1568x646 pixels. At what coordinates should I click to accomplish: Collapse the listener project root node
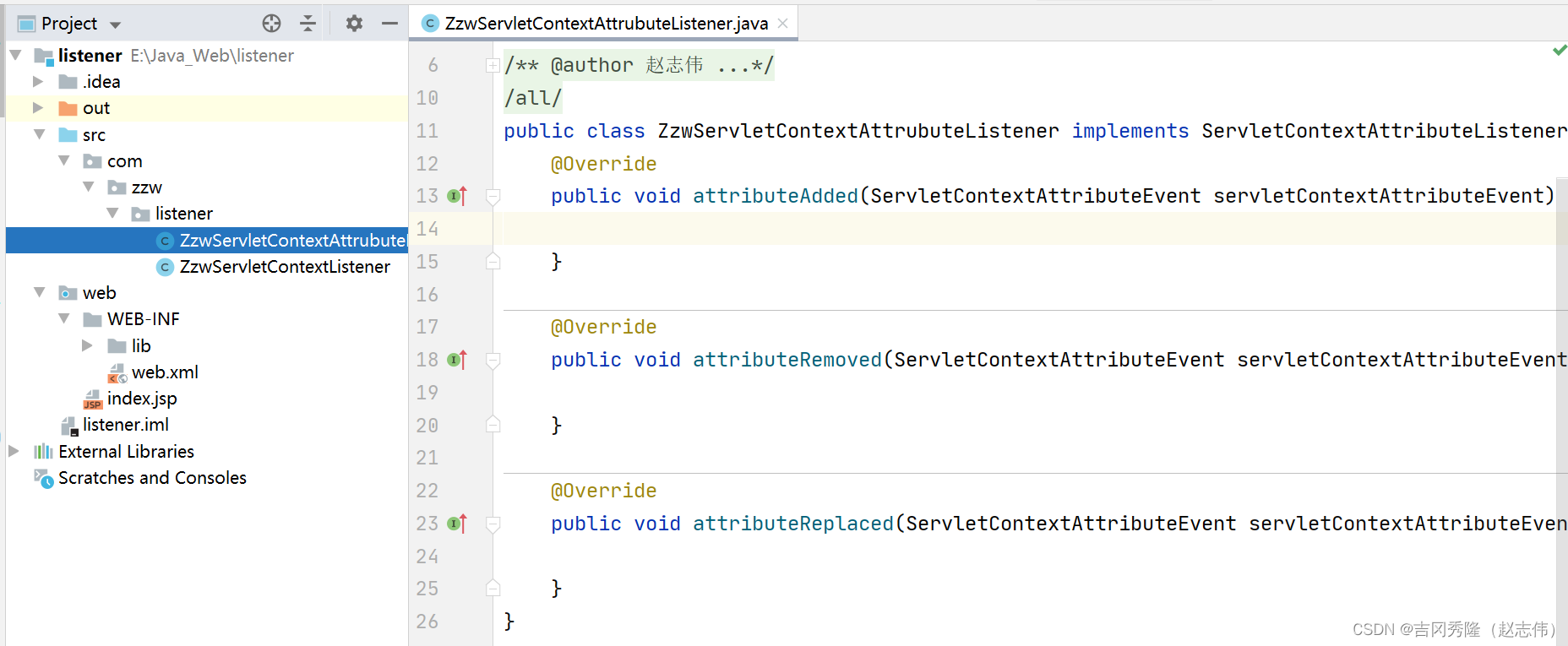pos(15,55)
